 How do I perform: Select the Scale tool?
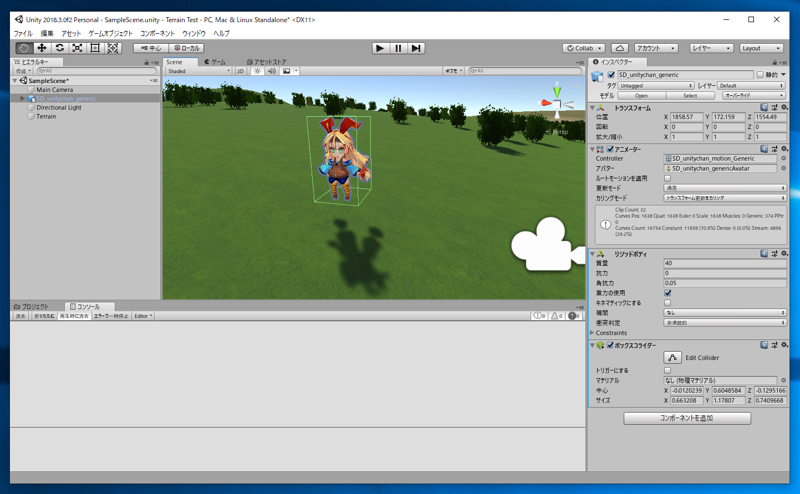point(77,48)
